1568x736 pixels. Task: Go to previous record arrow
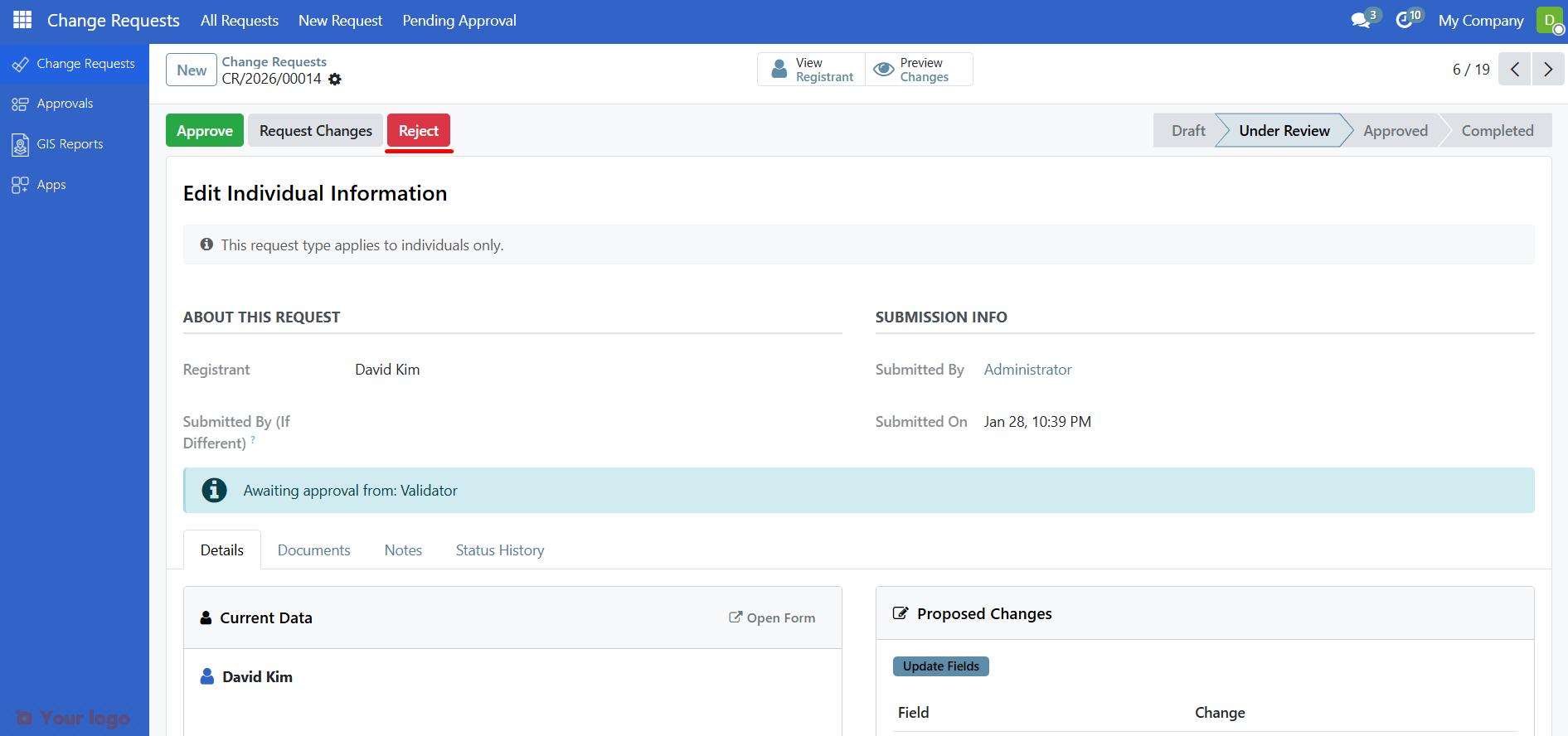click(x=1515, y=70)
